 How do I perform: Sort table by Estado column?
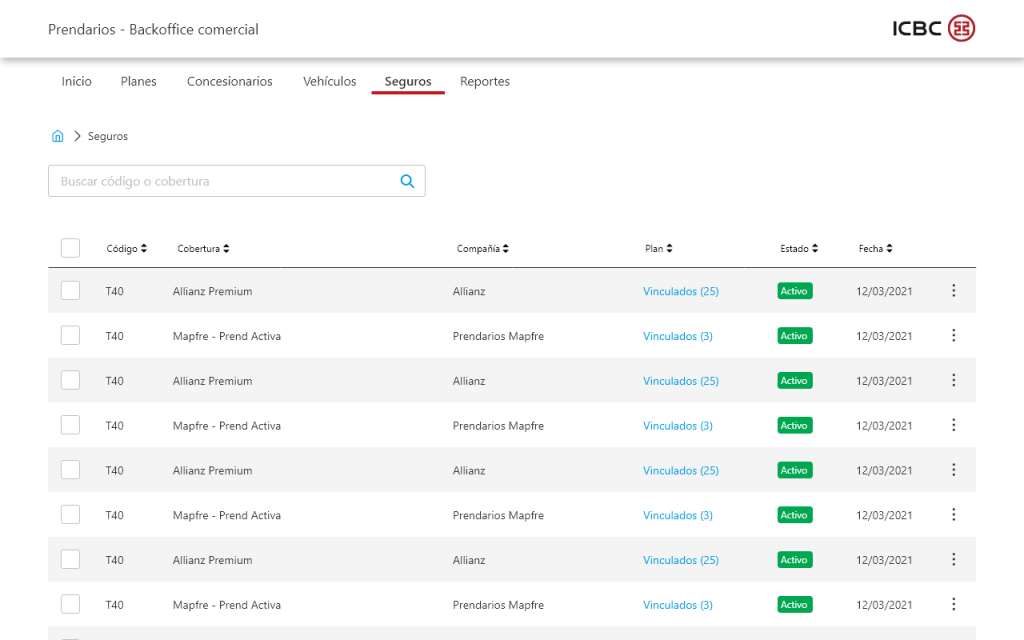[x=799, y=249]
